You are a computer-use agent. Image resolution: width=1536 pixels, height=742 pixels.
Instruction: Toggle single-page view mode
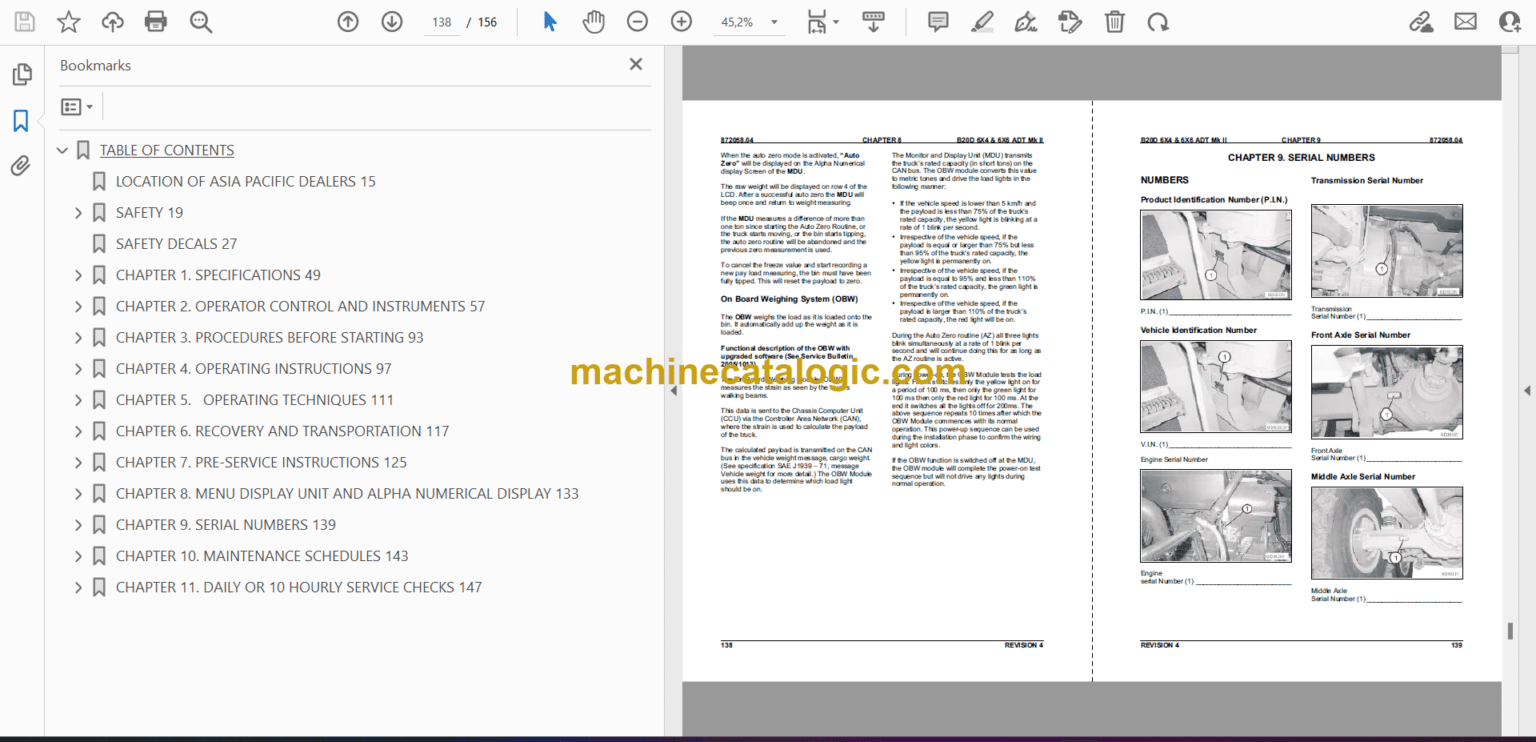point(818,20)
